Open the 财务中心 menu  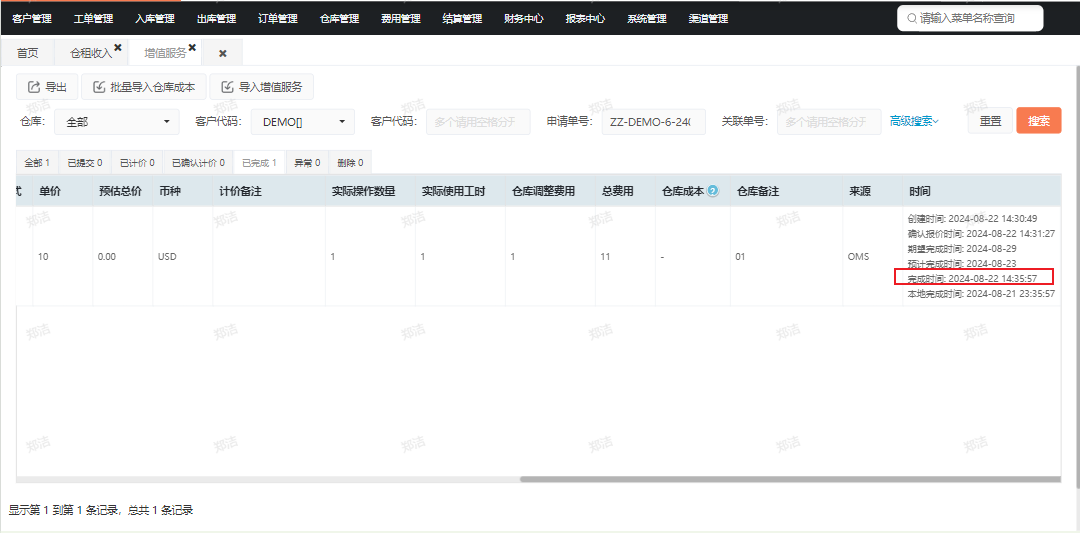[523, 19]
